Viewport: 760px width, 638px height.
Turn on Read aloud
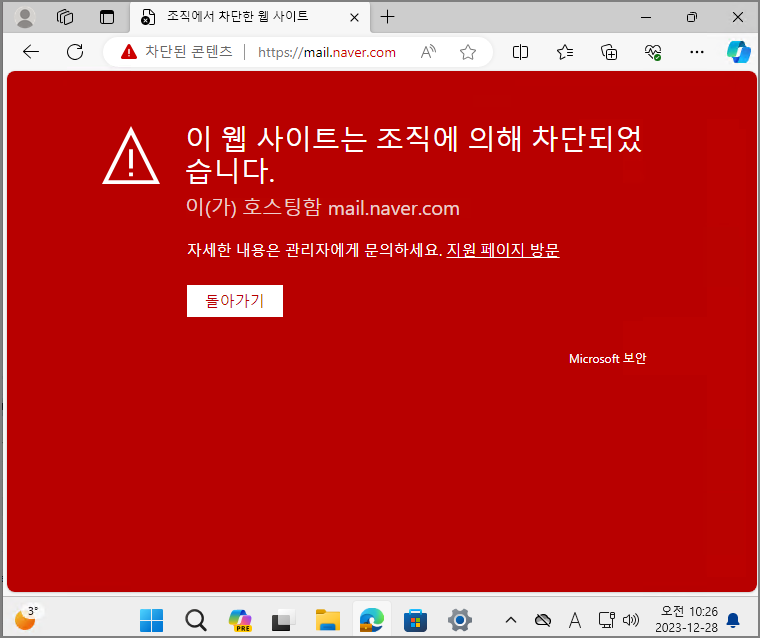coord(428,52)
